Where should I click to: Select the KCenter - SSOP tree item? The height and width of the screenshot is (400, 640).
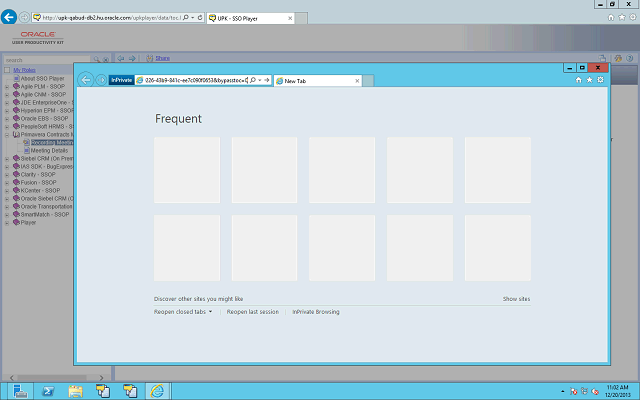(x=40, y=191)
